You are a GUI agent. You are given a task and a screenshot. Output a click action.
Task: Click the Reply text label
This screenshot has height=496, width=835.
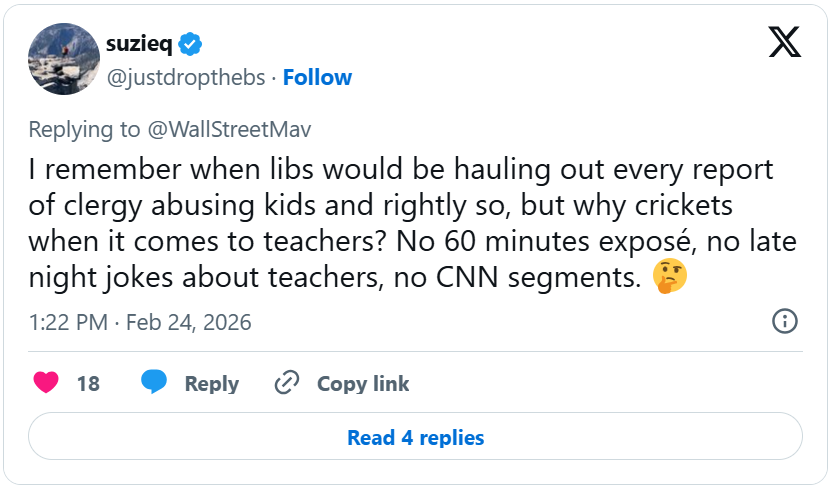coord(212,384)
